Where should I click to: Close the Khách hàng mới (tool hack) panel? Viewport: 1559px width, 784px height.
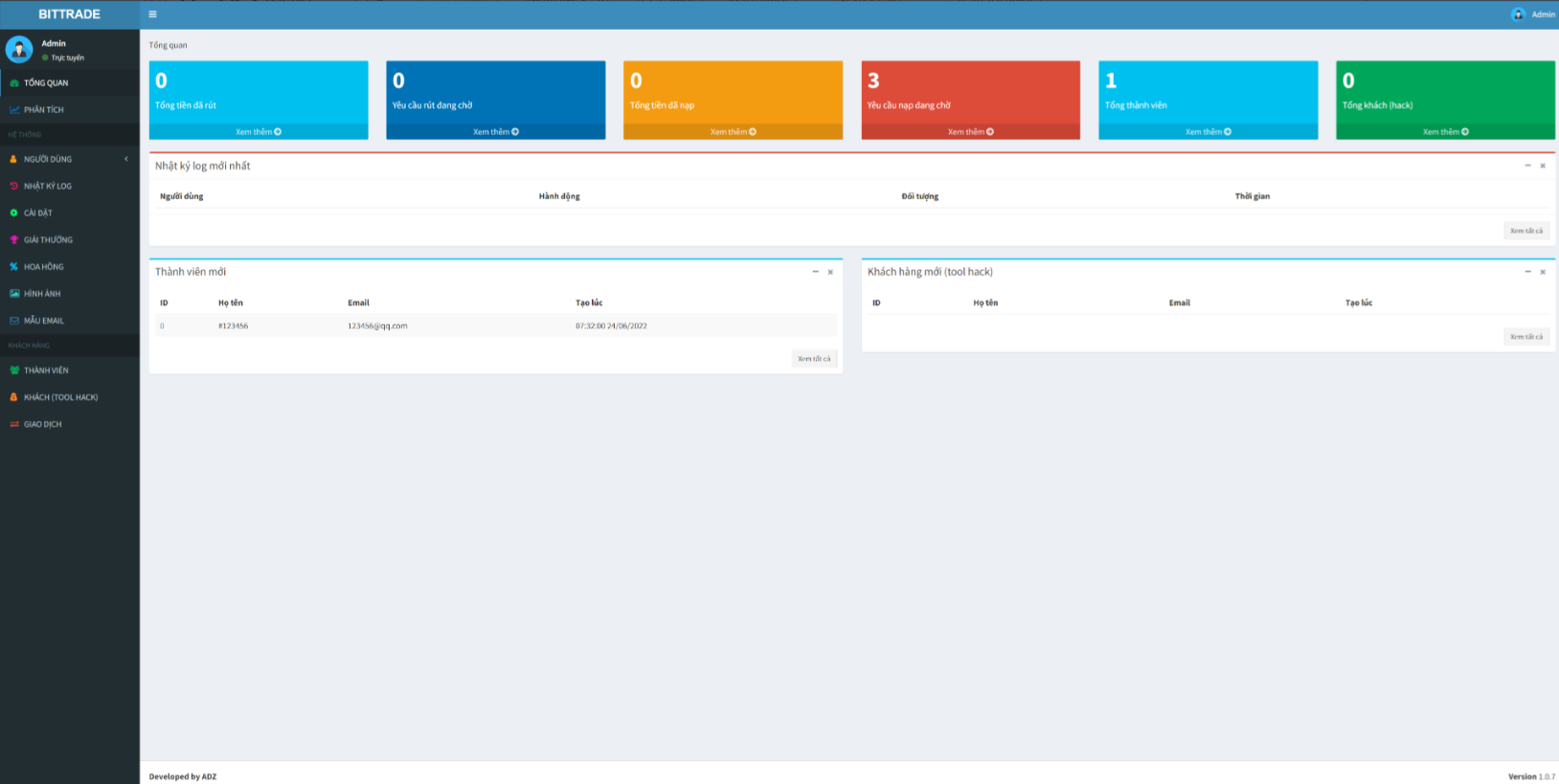(x=1543, y=272)
